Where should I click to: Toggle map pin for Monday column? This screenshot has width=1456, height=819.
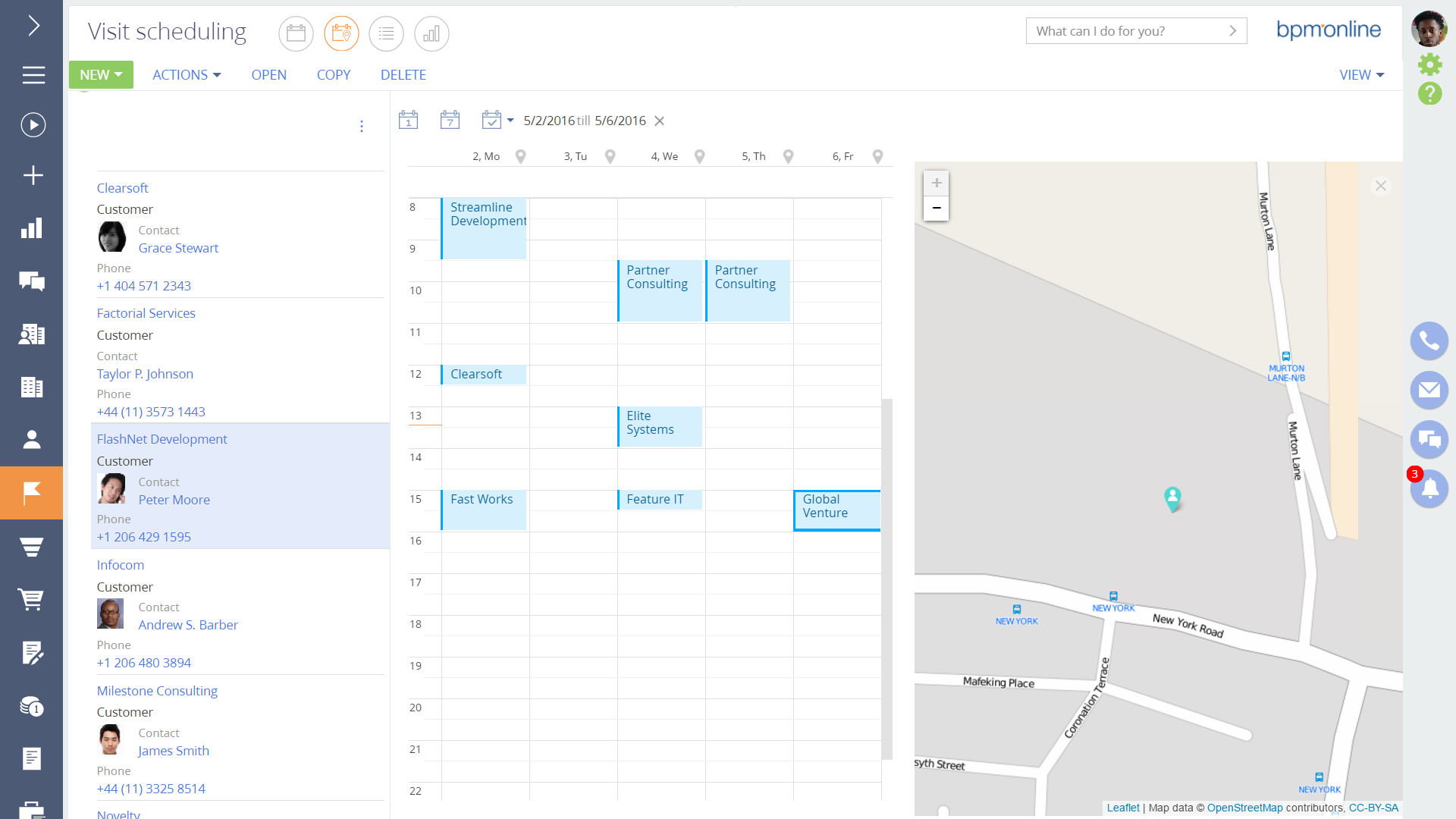tap(520, 156)
